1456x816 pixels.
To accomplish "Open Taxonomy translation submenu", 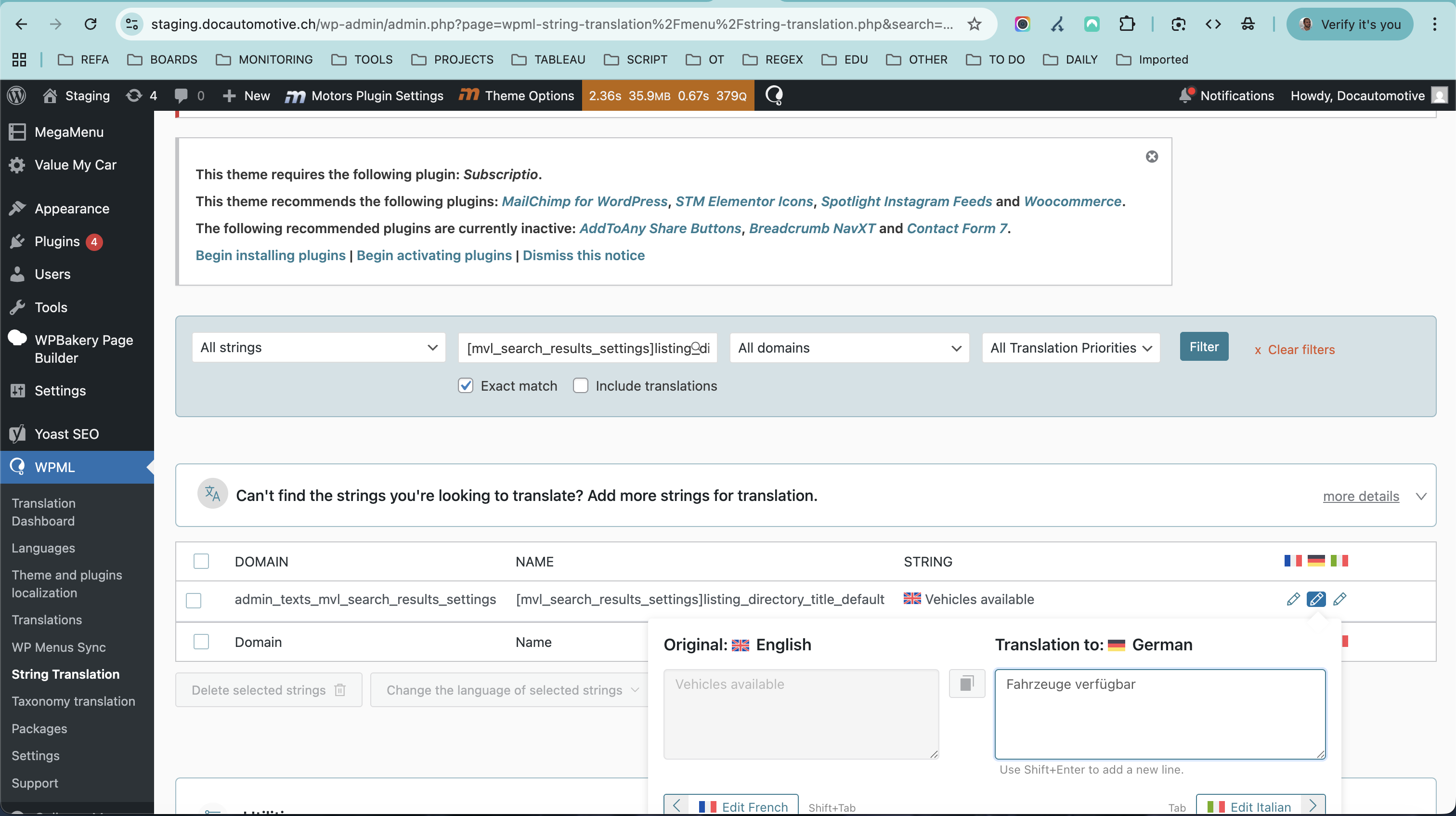I will (x=74, y=701).
